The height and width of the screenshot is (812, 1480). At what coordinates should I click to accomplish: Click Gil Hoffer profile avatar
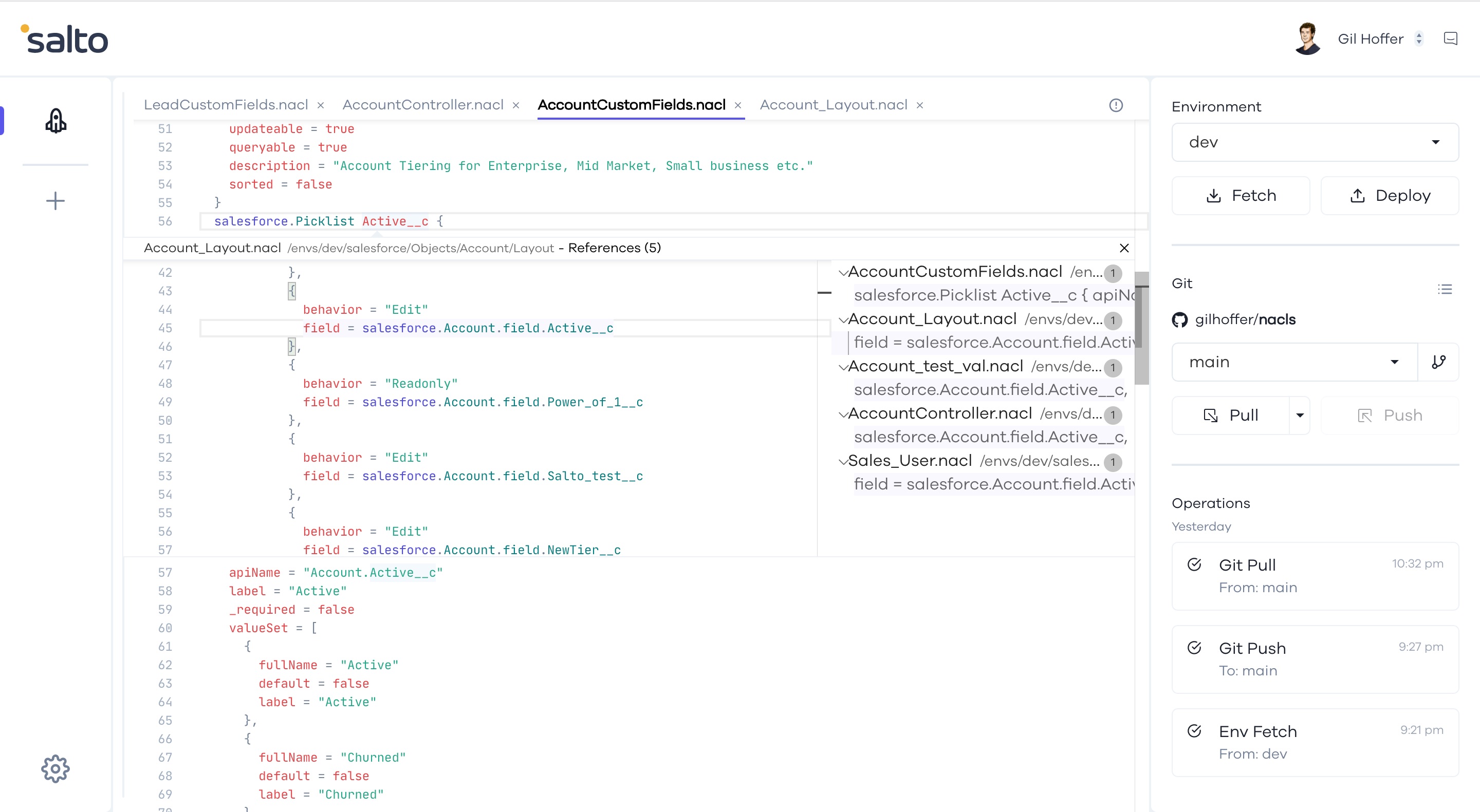pyautogui.click(x=1308, y=39)
